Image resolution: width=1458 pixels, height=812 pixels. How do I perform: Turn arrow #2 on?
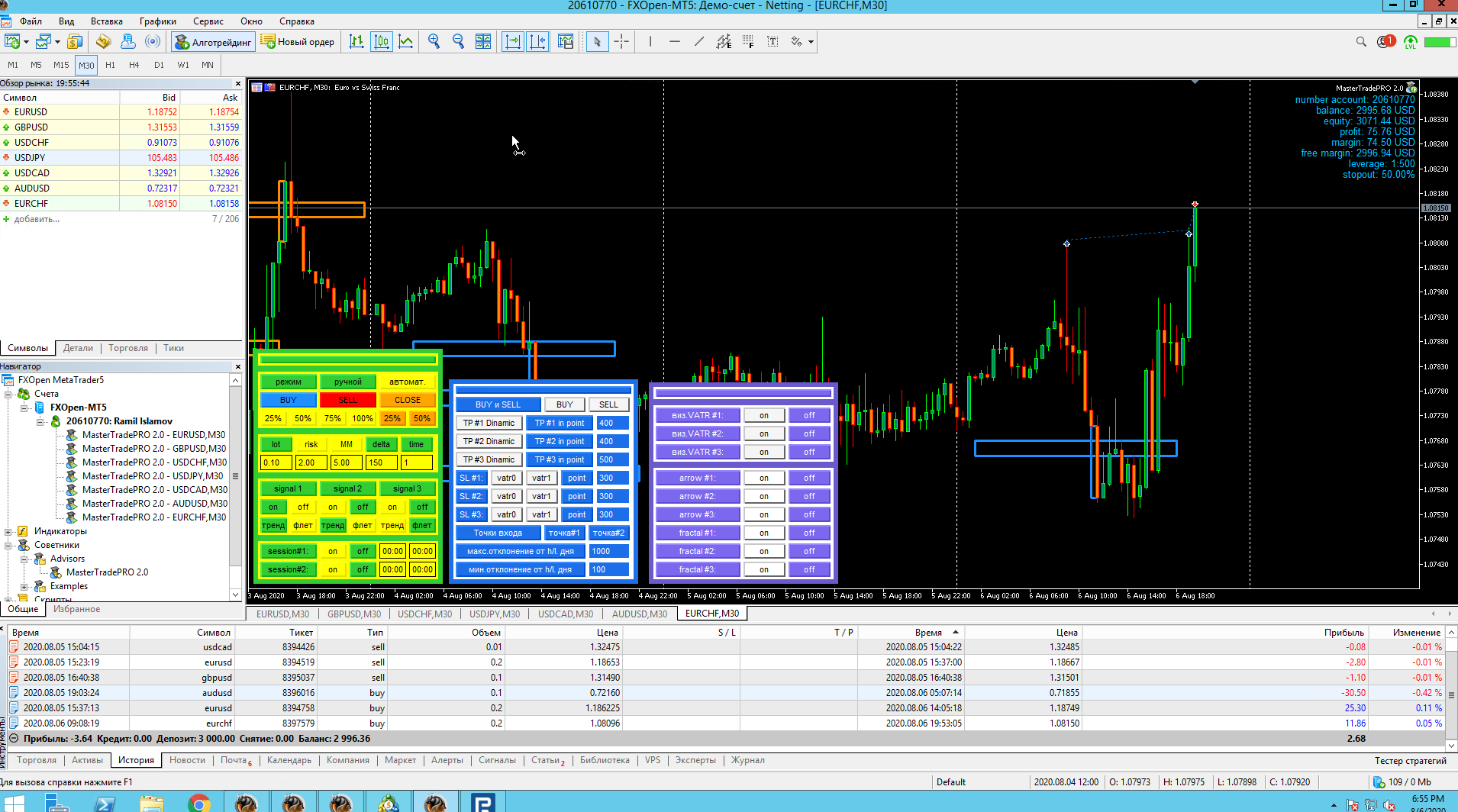tap(764, 496)
